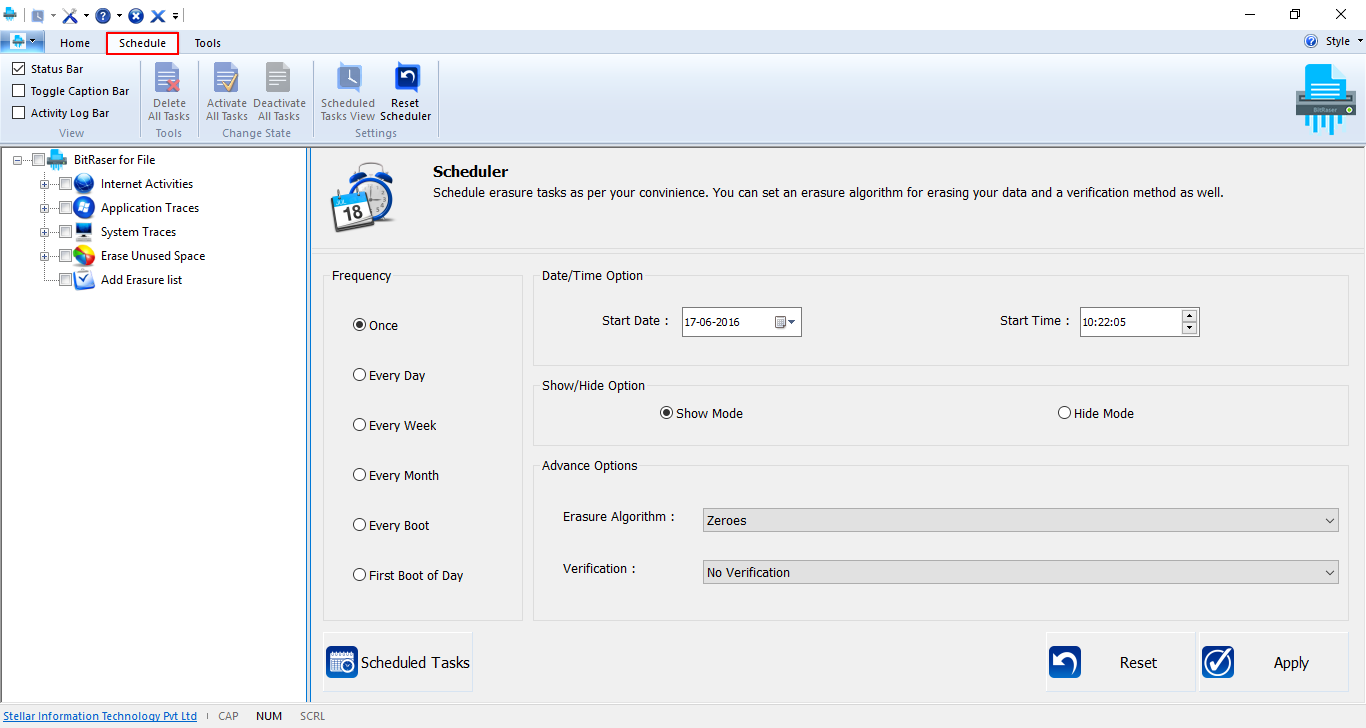The image size is (1366, 728).
Task: Open the Style dropdown menu
Action: (x=1344, y=42)
